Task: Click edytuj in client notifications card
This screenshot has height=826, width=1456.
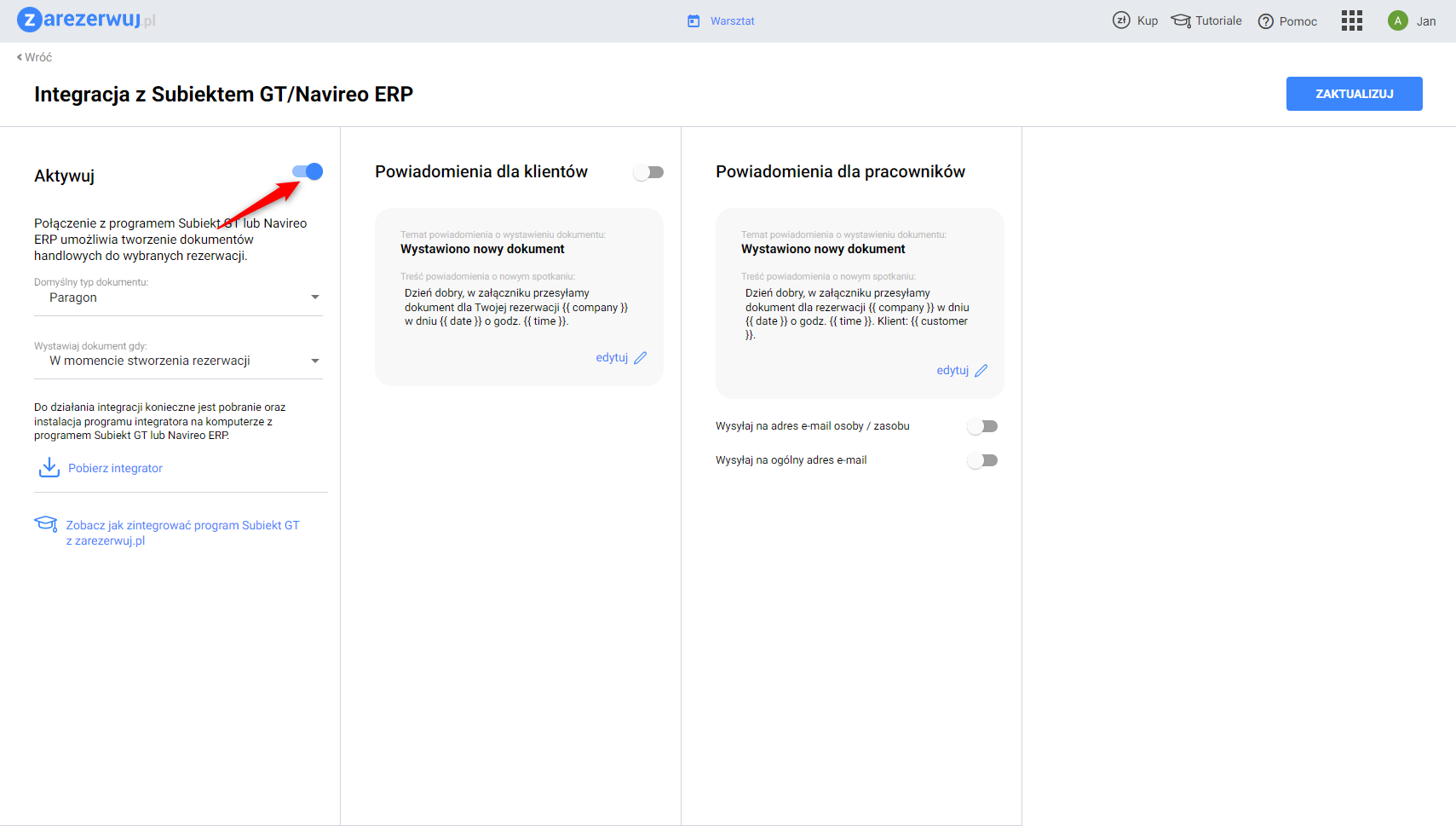Action: pyautogui.click(x=612, y=358)
